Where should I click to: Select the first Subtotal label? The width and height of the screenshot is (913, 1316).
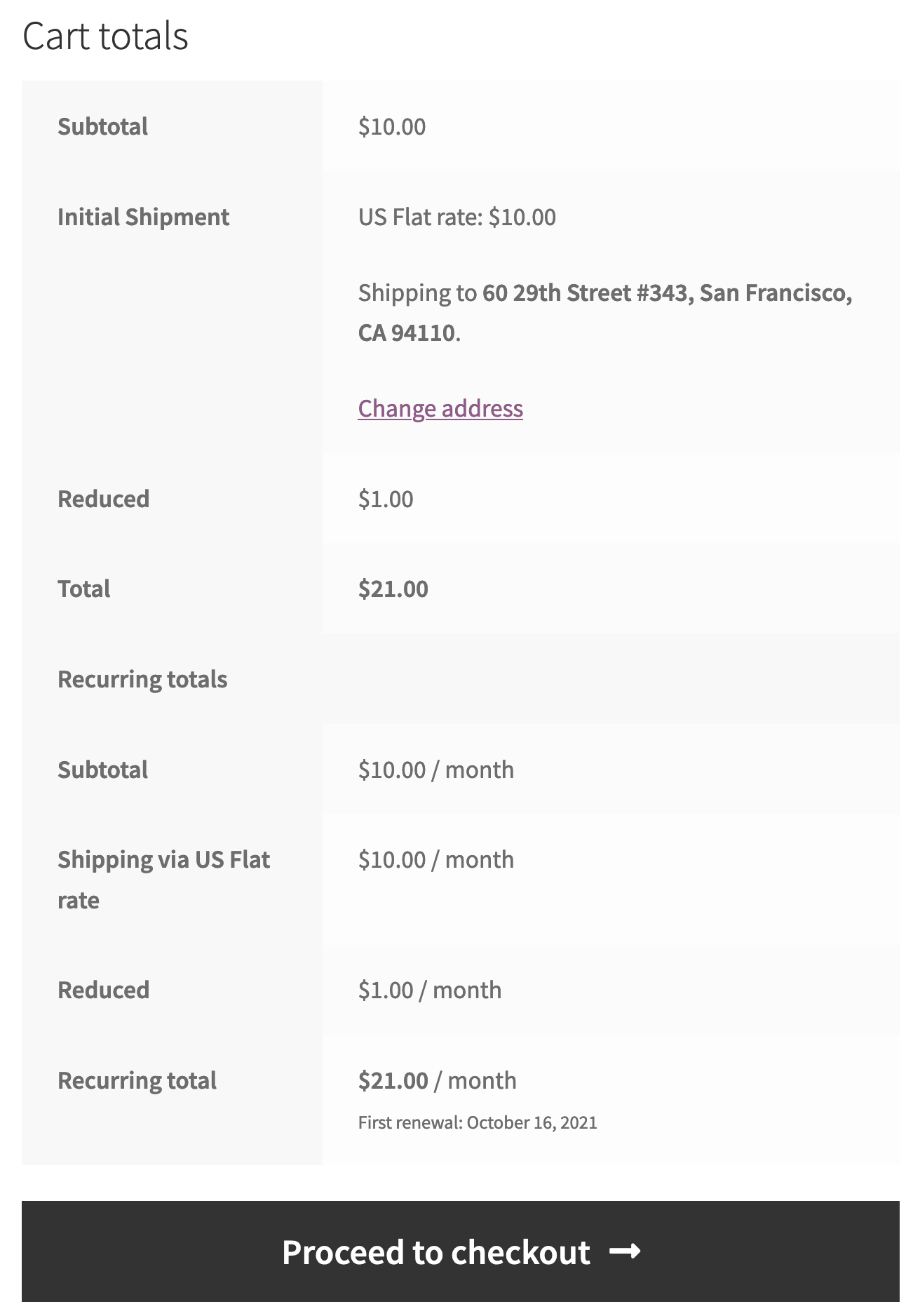(102, 126)
